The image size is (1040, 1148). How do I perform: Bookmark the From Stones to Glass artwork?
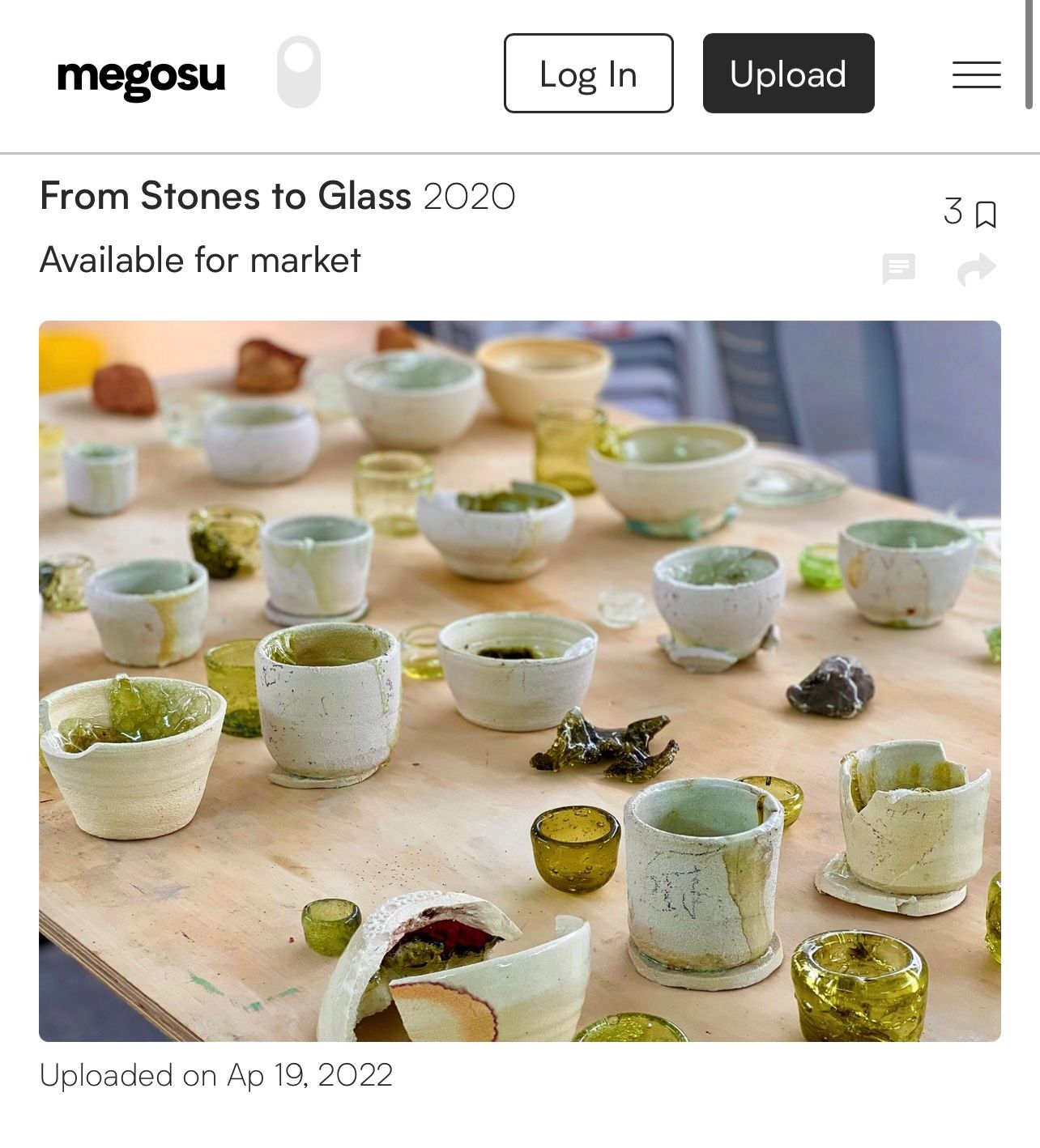[986, 214]
